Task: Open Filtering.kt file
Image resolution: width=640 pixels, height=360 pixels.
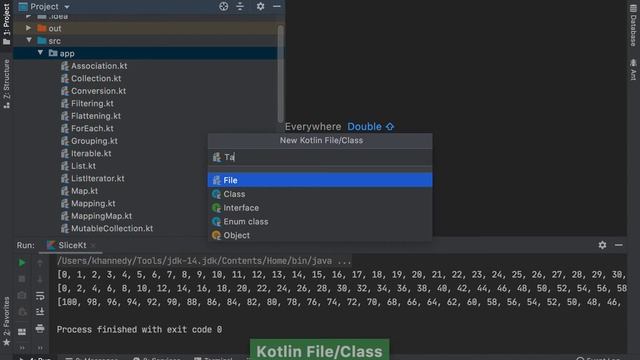Action: tap(92, 104)
